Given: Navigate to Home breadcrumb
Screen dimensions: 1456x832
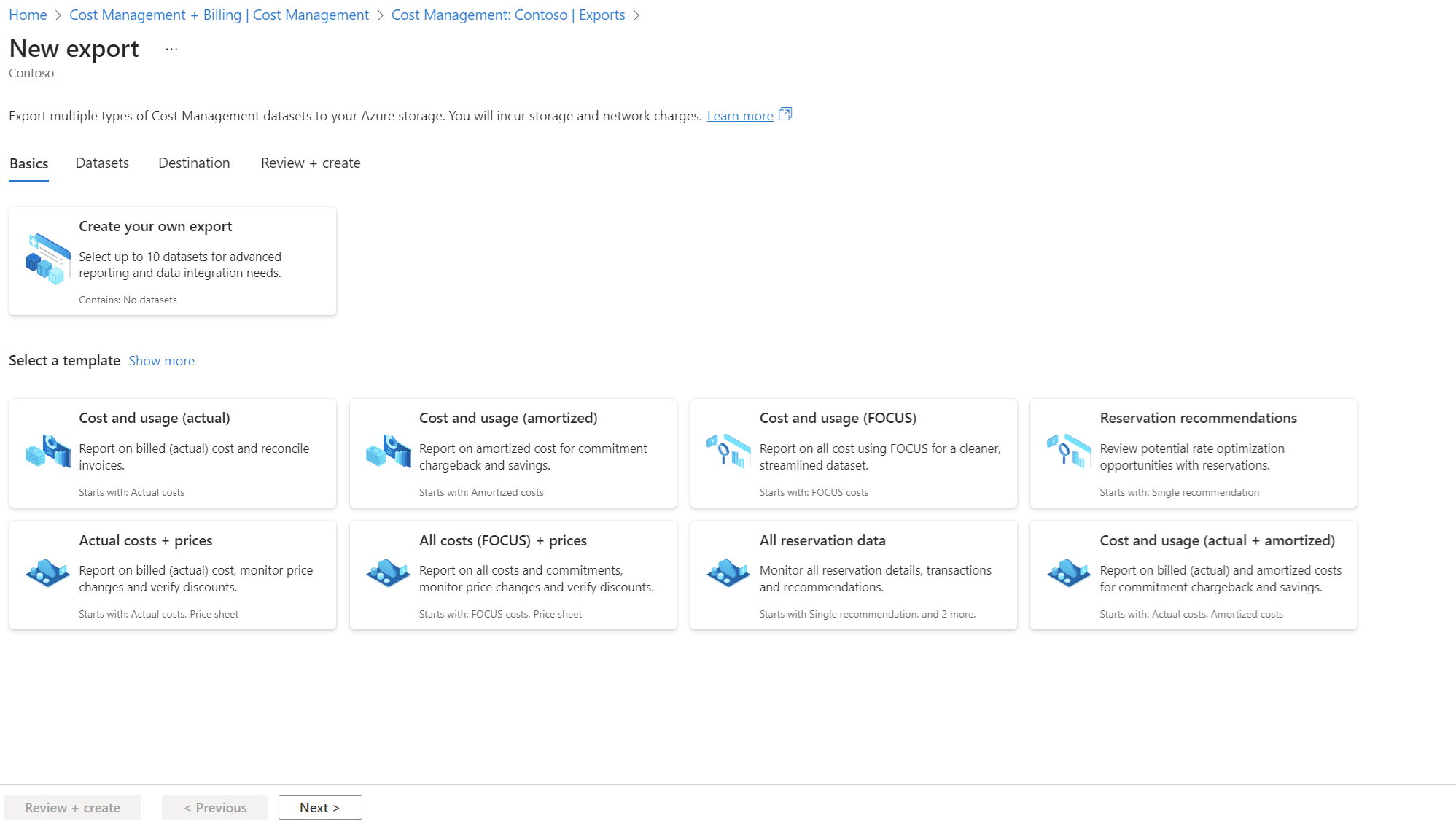Looking at the screenshot, I should coord(28,15).
